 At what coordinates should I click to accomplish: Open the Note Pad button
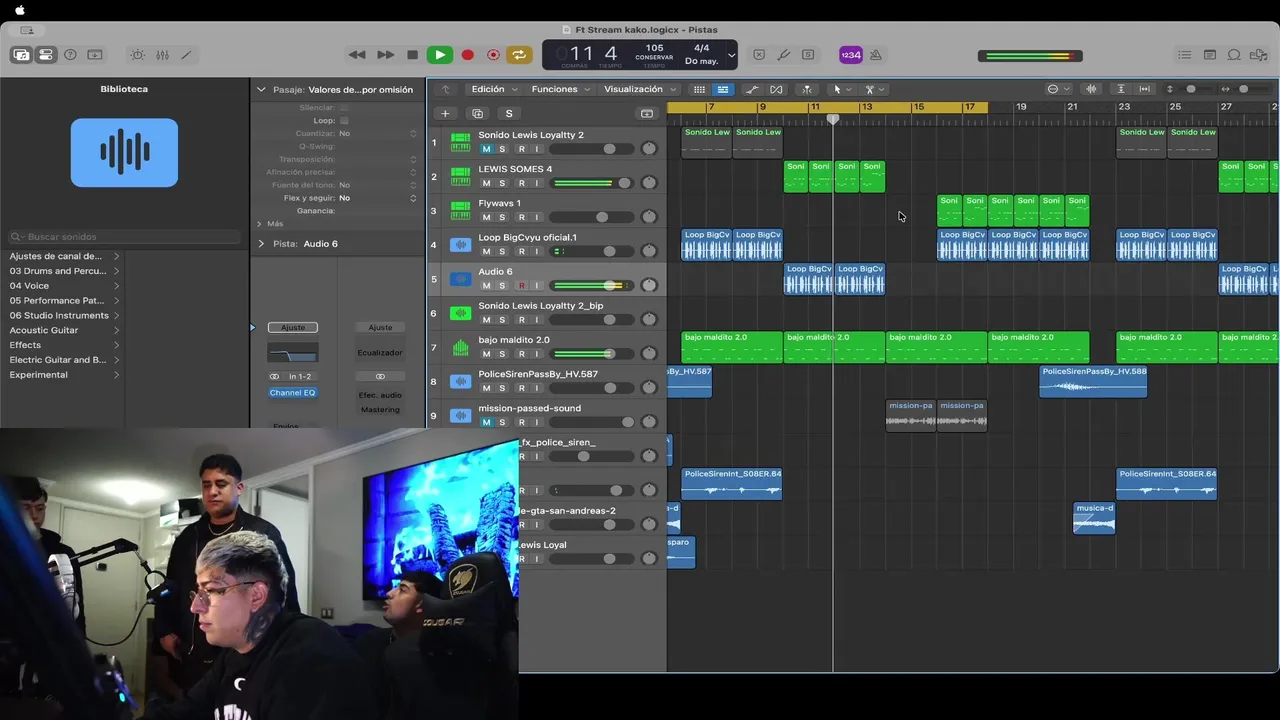1210,55
